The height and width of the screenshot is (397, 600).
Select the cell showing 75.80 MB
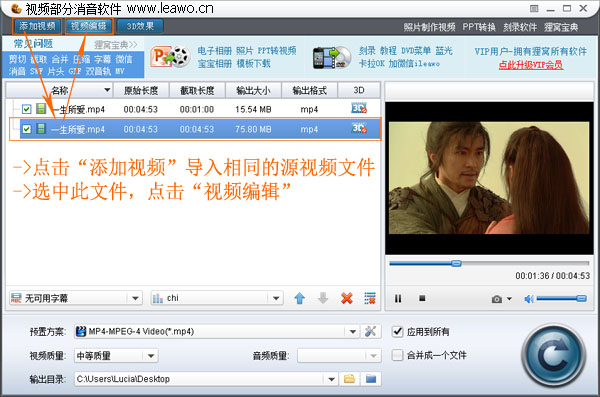(x=253, y=129)
